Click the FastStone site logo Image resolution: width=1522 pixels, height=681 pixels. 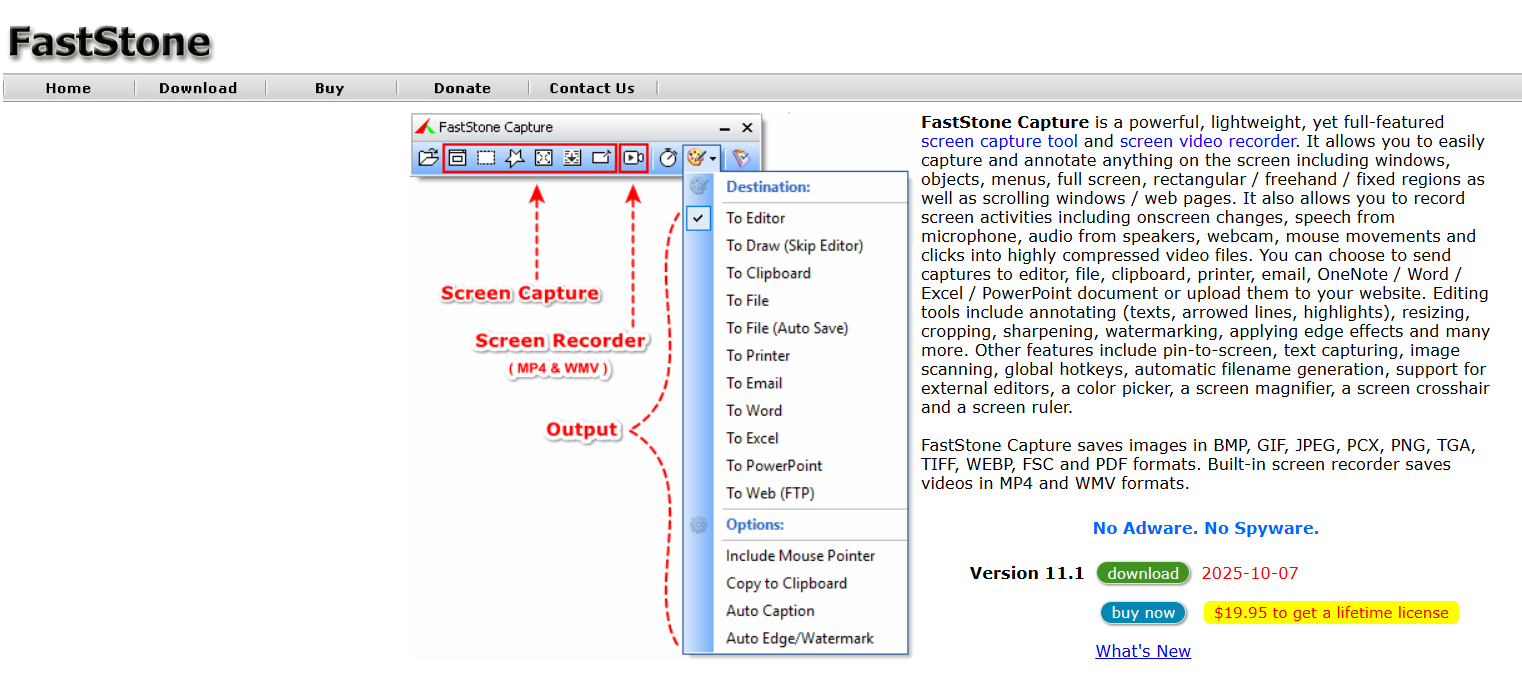pos(109,42)
